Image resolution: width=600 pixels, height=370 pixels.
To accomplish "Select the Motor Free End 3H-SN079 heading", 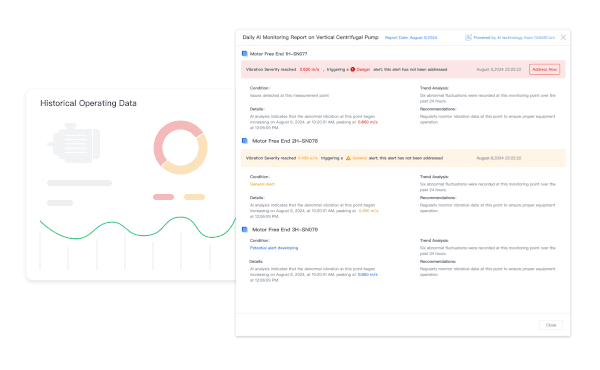I will 285,230.
